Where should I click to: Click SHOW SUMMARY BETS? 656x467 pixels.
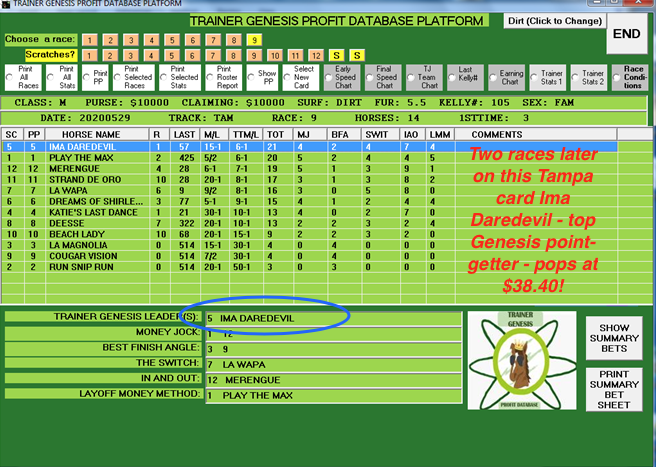tap(614, 338)
